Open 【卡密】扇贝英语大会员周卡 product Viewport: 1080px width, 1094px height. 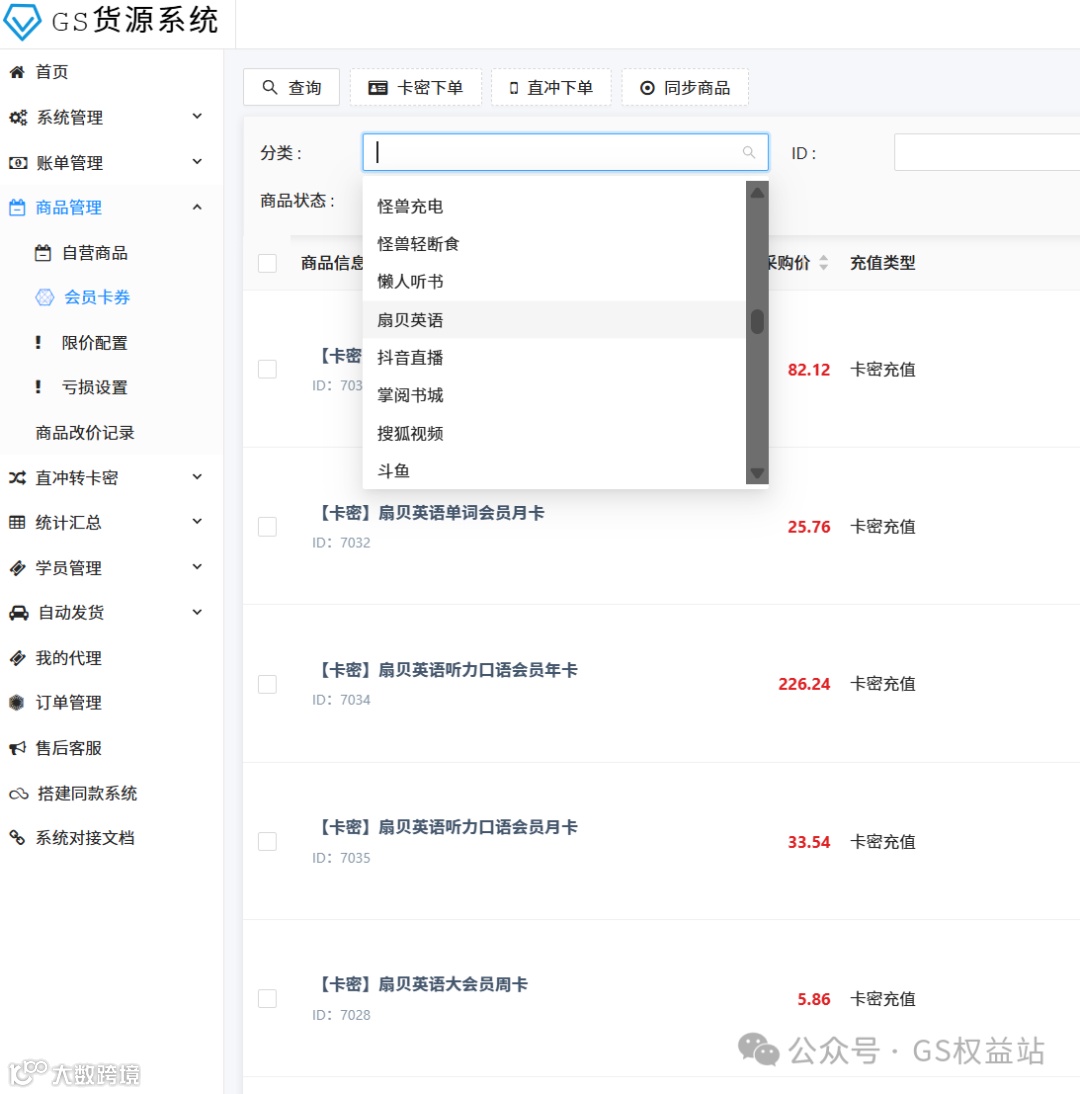pyautogui.click(x=421, y=984)
